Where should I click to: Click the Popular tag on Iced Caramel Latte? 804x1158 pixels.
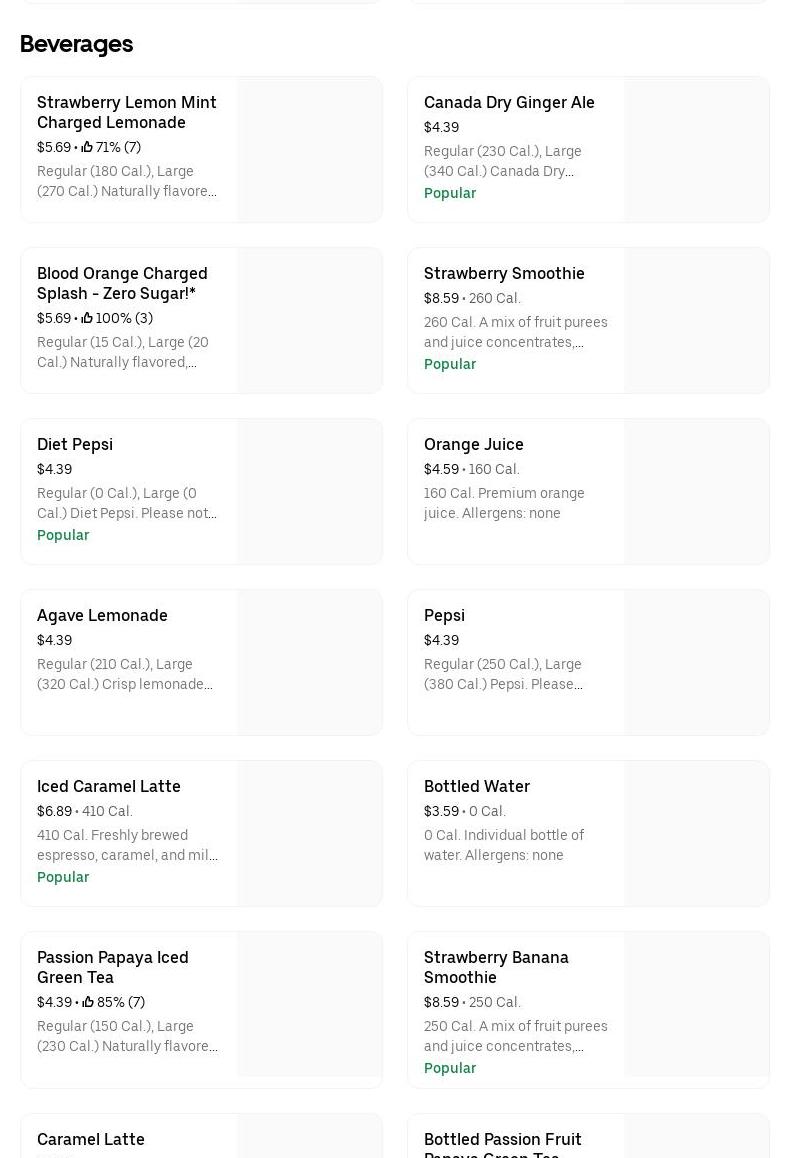pos(63,877)
